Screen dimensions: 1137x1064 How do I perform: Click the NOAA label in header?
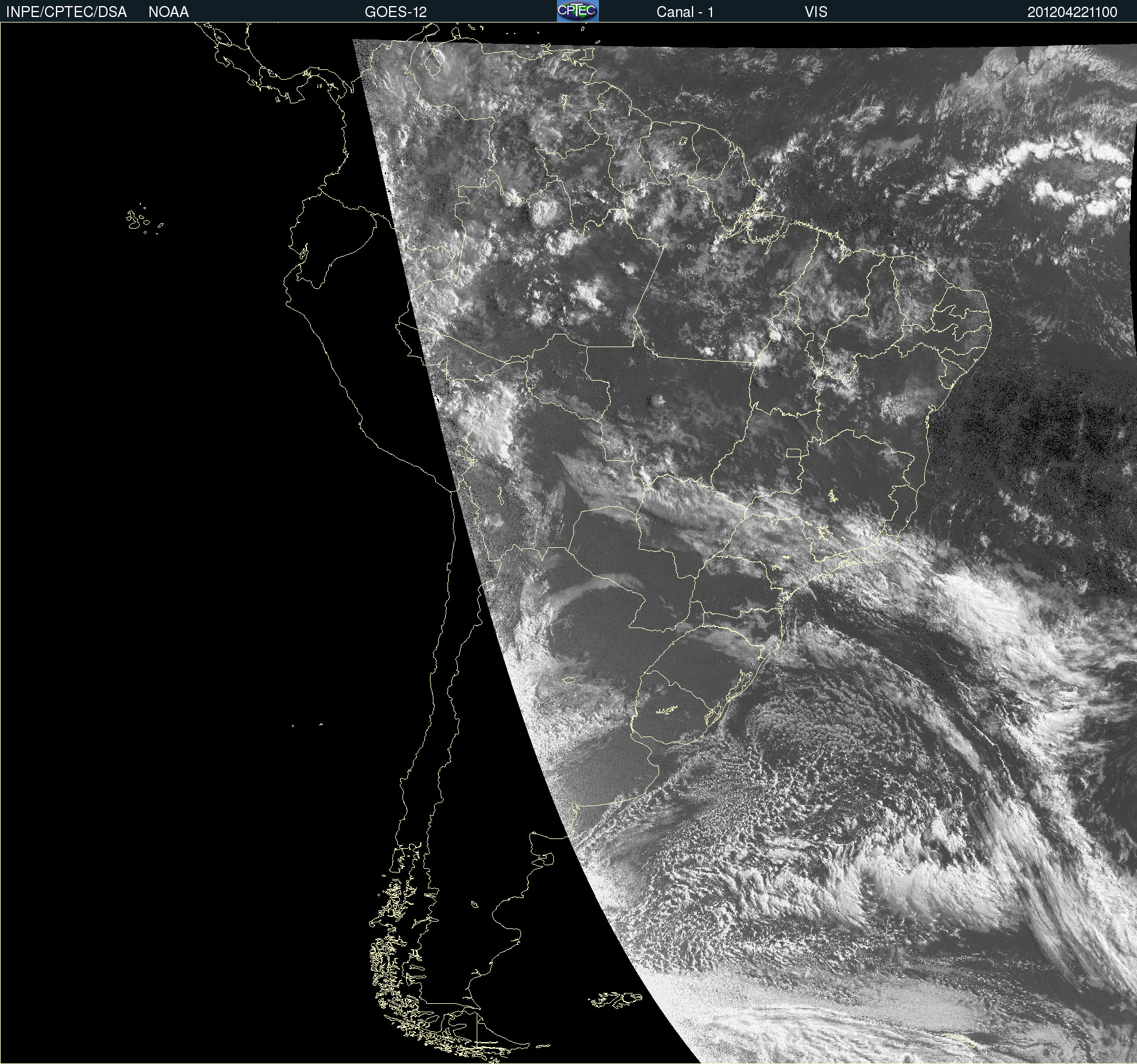tap(168, 12)
